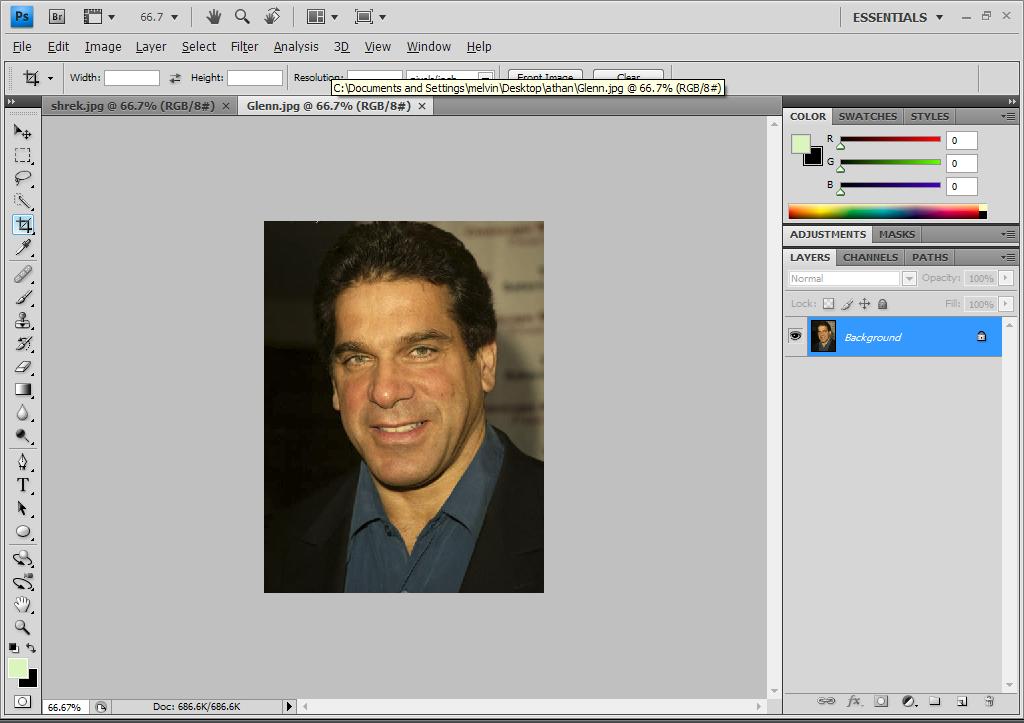Select the Pen tool
This screenshot has width=1024, height=723.
point(23,462)
